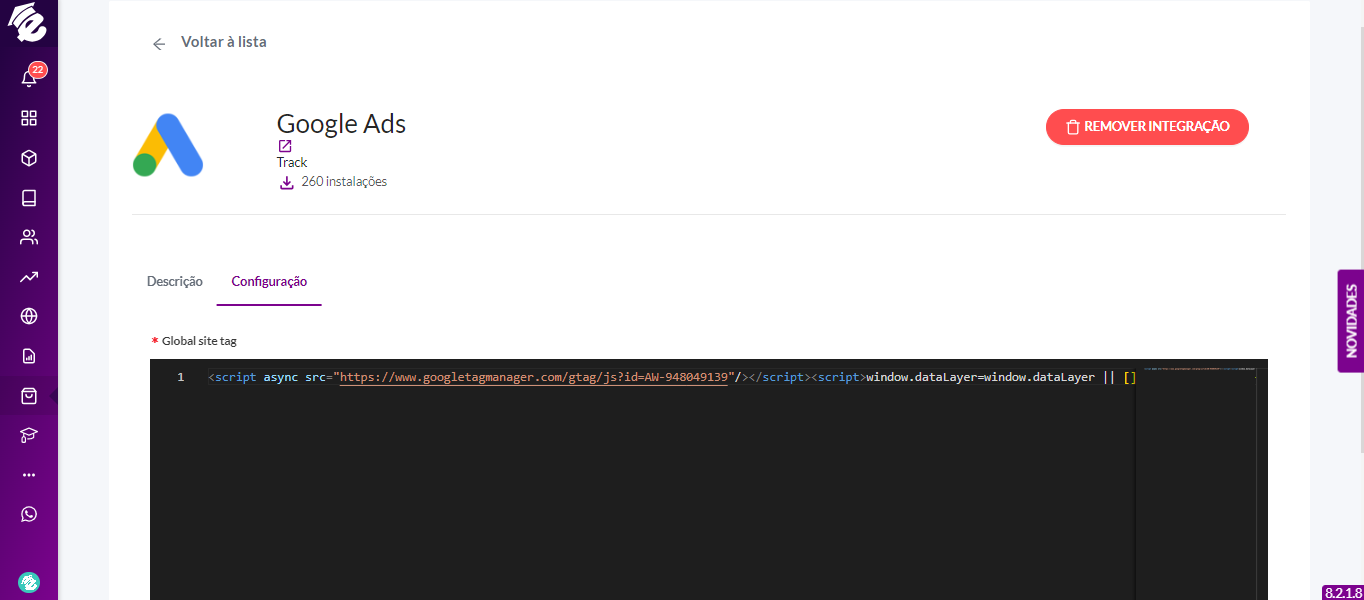1364x600 pixels.
Task: Switch to the Descrição tab
Action: (x=175, y=281)
